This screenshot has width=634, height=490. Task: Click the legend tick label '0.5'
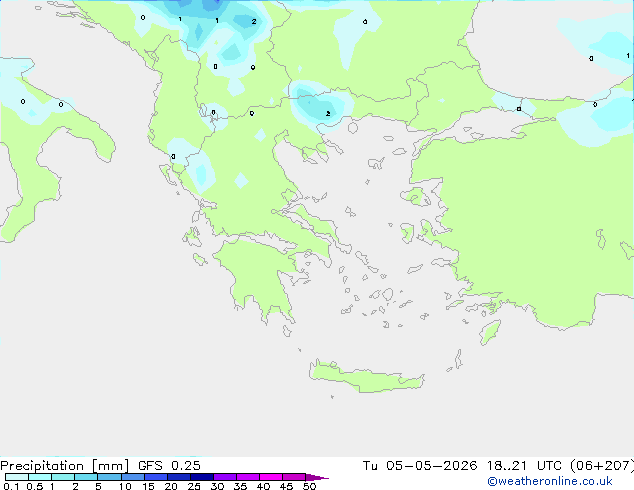[35, 486]
